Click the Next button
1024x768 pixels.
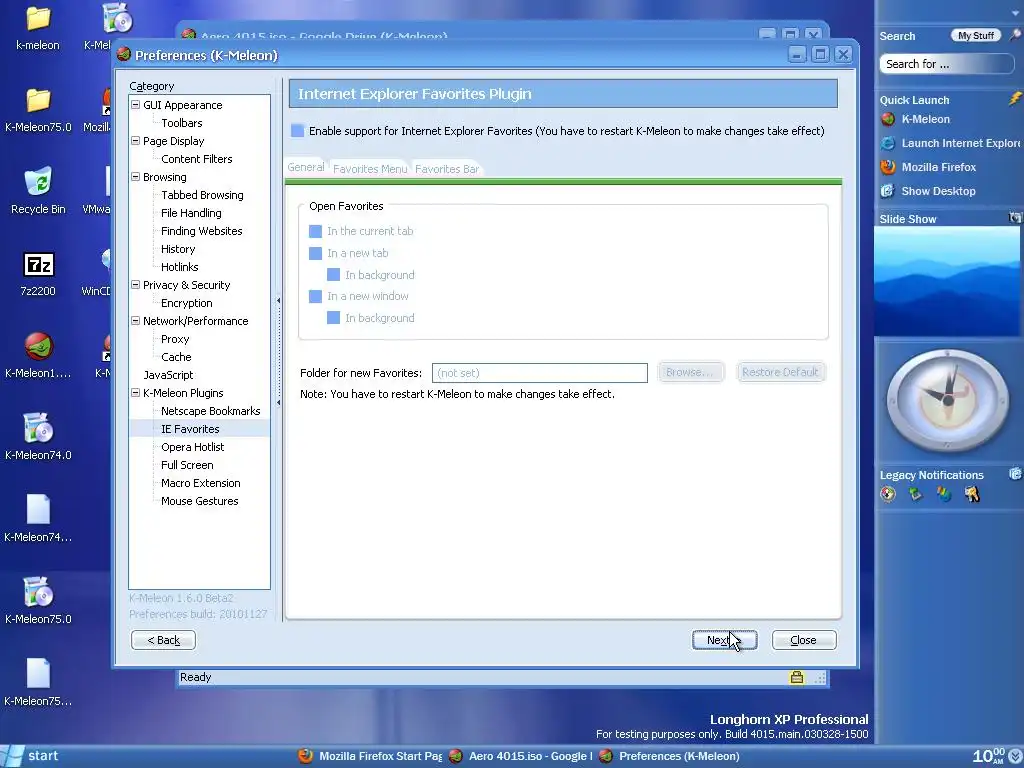click(724, 640)
